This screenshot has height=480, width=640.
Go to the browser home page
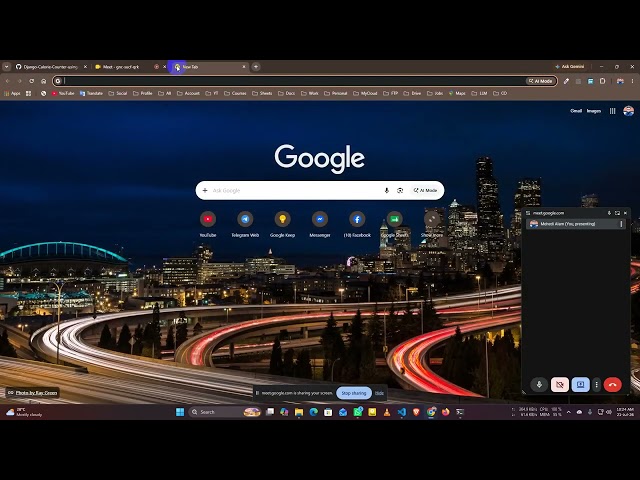(43, 81)
